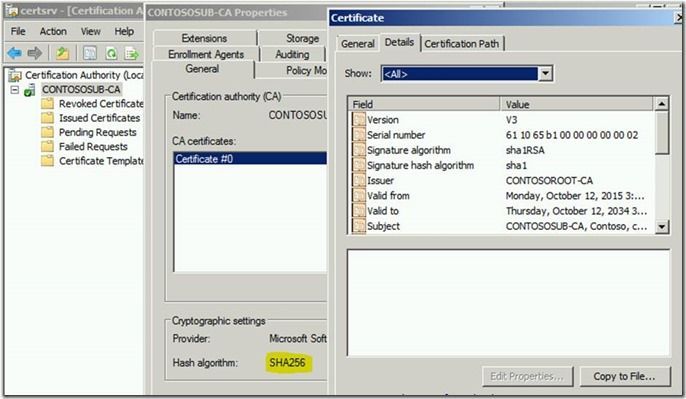
Task: Select General tab in Certificate dialog
Action: 358,44
